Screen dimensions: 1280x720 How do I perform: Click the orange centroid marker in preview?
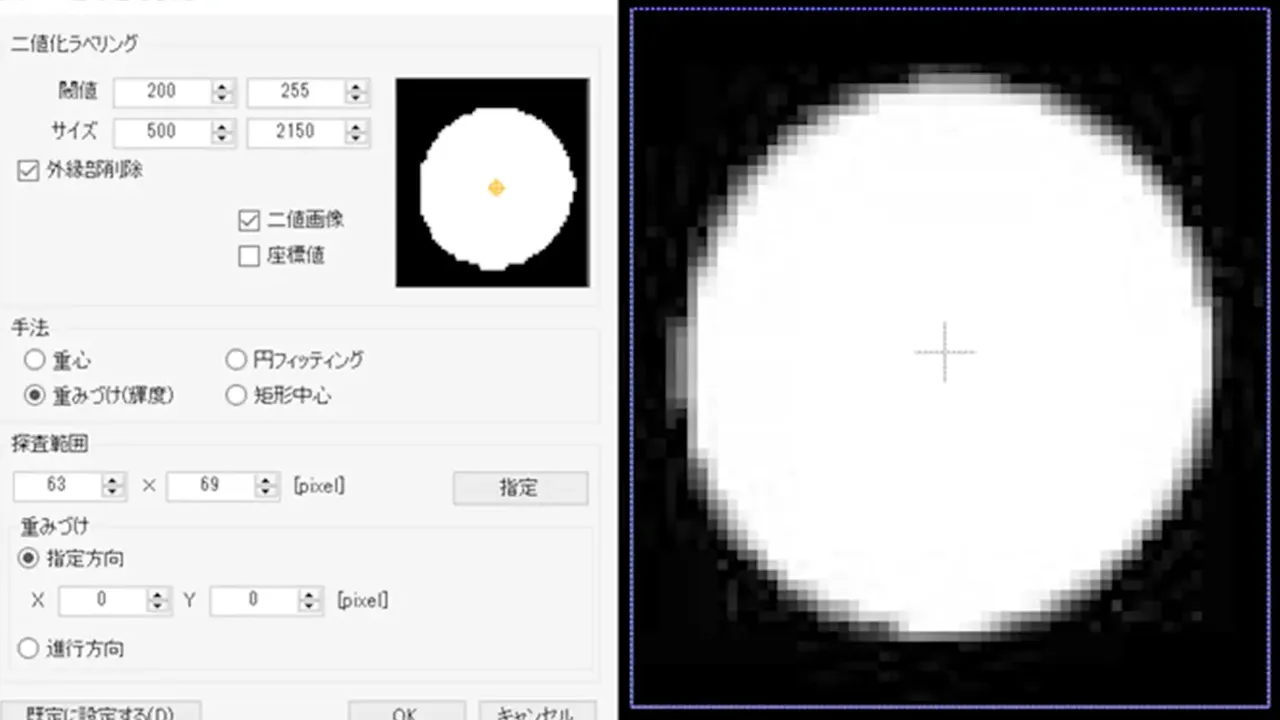pos(496,188)
